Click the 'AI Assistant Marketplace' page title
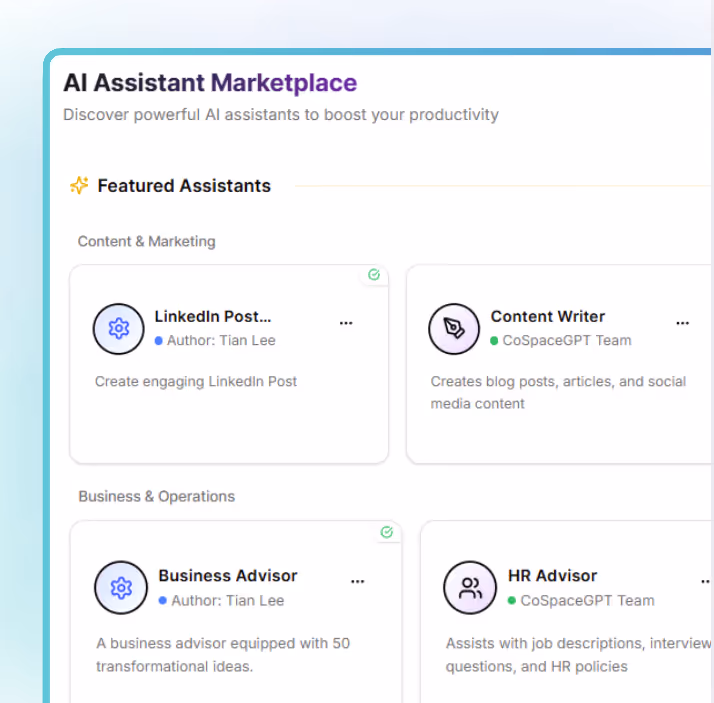The image size is (714, 703). [x=210, y=83]
